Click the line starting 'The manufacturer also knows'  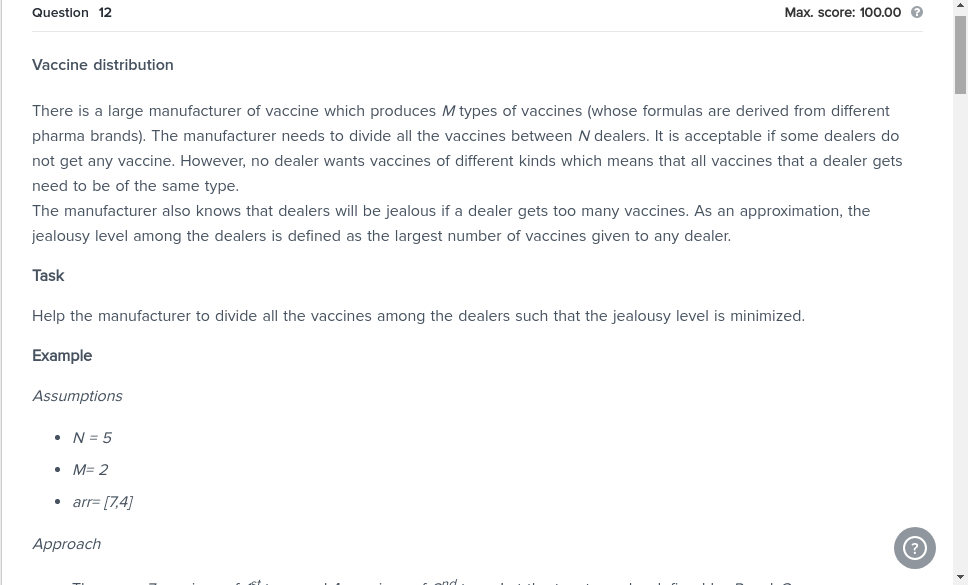451,211
